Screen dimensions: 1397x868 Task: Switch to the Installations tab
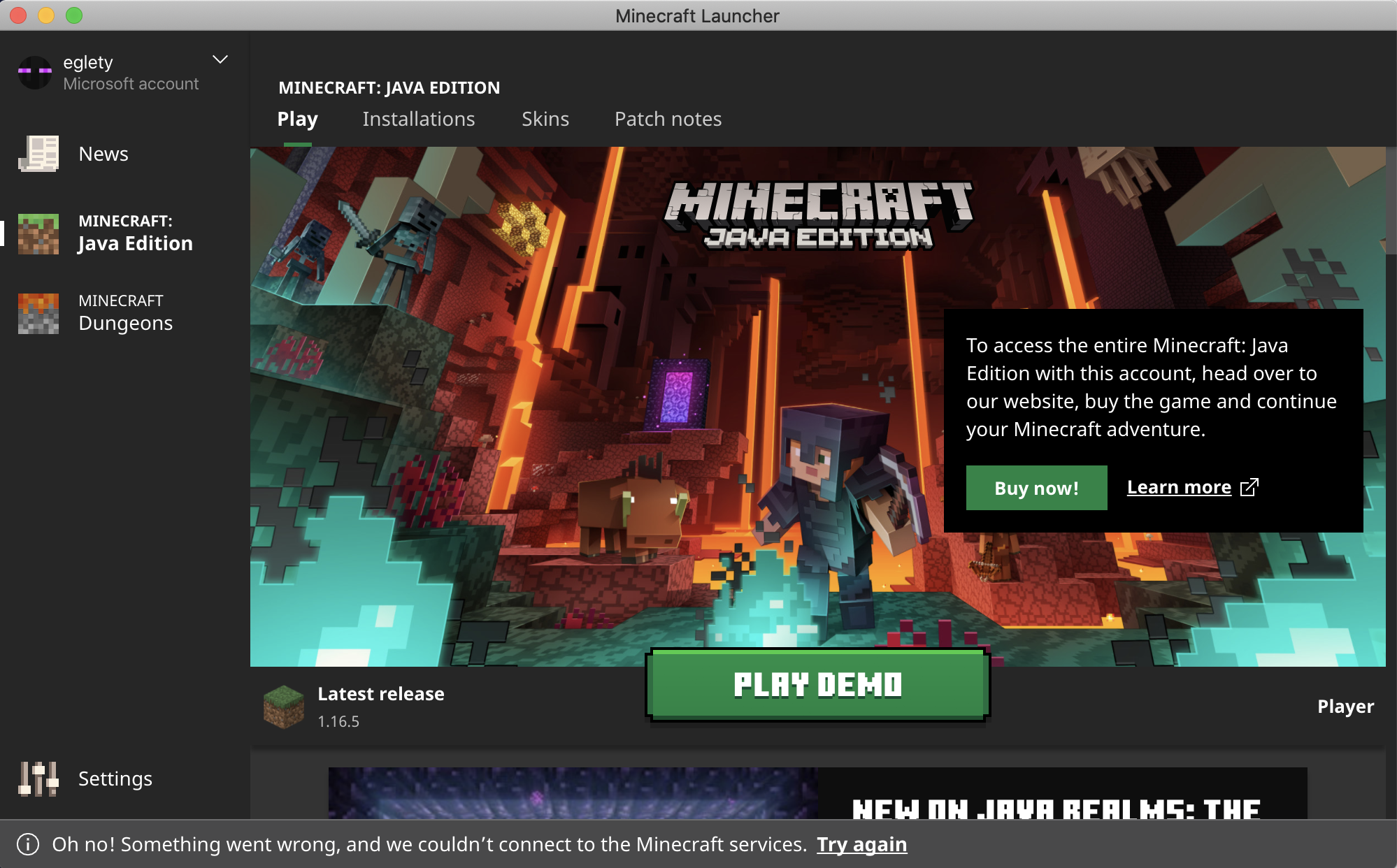(418, 119)
